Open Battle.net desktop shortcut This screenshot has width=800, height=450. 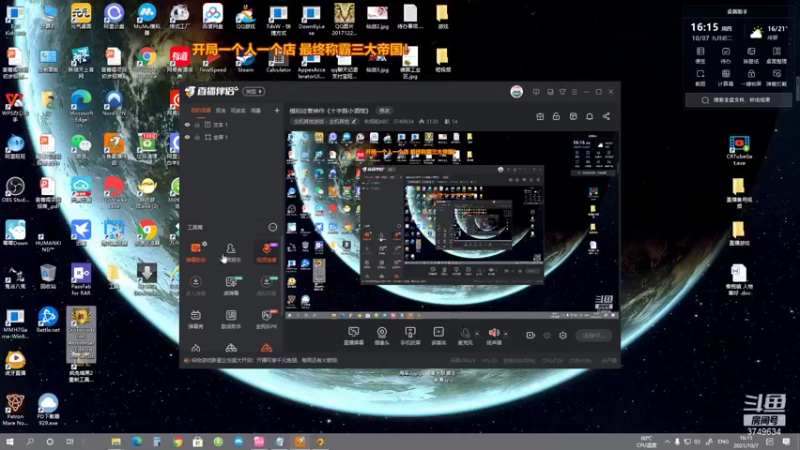[48, 320]
